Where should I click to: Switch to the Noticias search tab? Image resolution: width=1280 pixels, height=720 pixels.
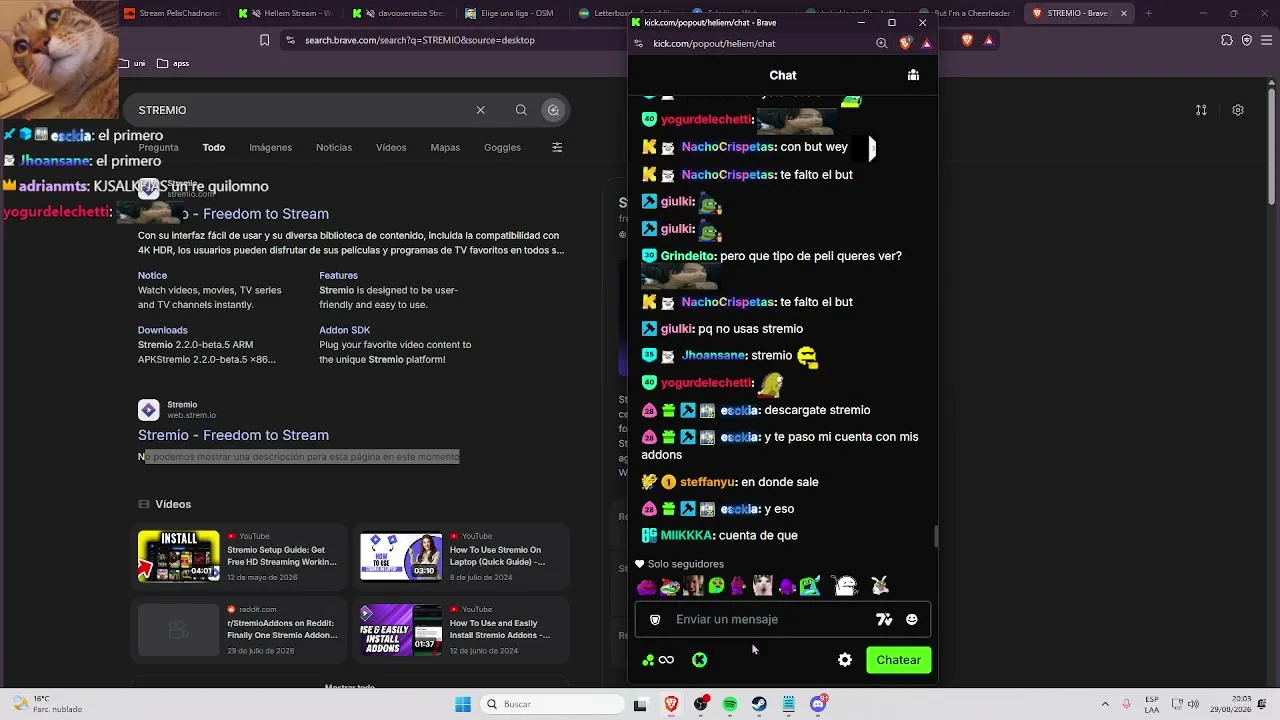point(334,147)
